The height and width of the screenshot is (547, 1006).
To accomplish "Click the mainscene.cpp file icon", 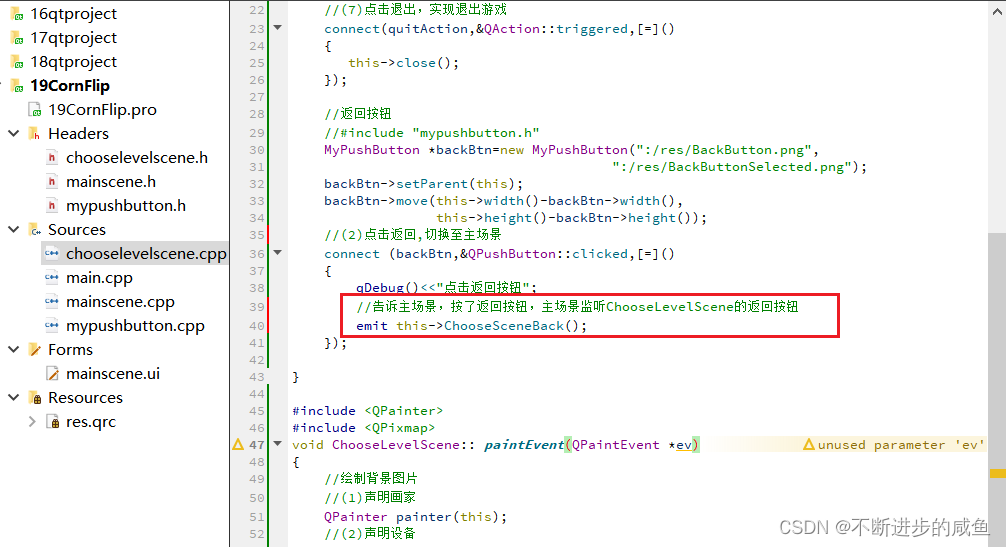I will pyautogui.click(x=52, y=301).
